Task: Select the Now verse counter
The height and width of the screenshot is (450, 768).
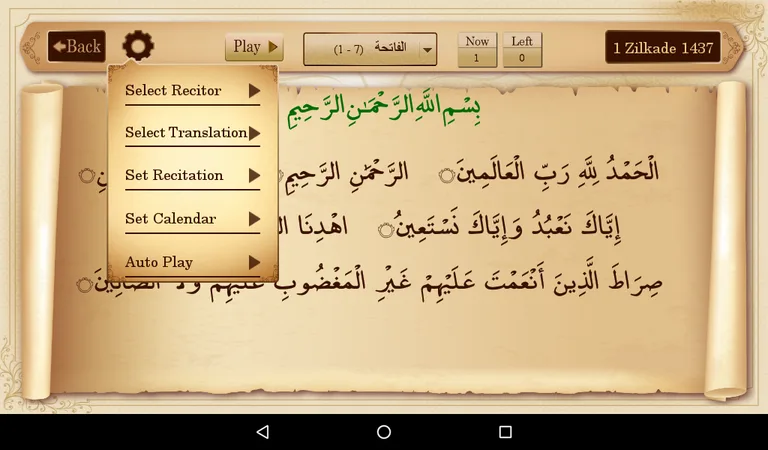Action: 477,49
